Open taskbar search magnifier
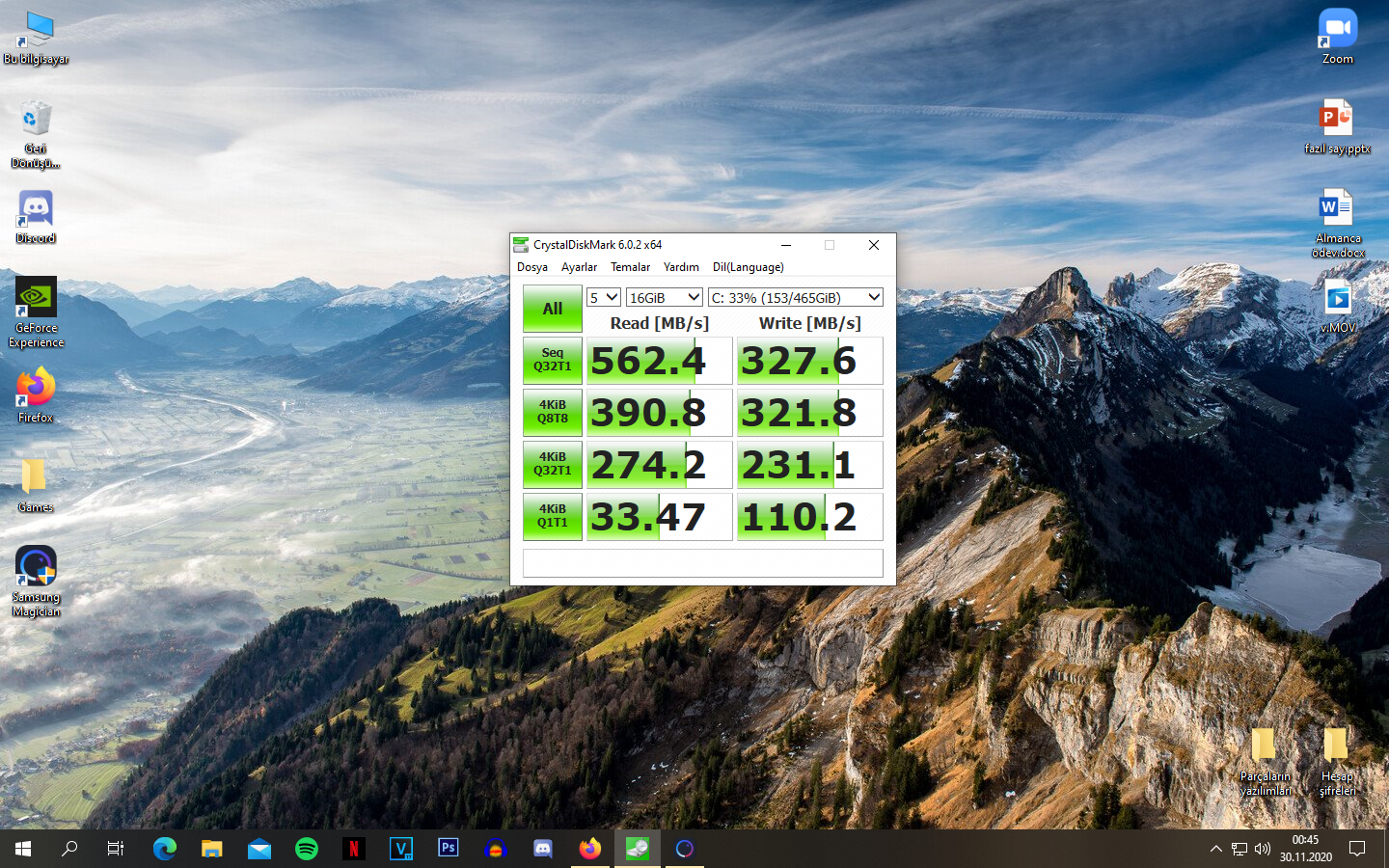 pos(69,849)
